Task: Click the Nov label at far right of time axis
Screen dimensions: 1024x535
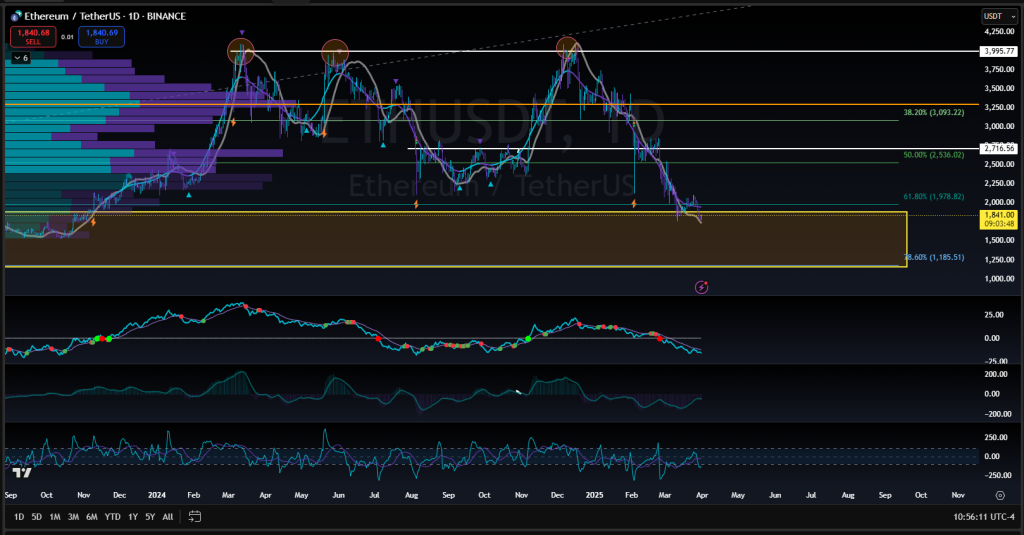Action: 958,495
